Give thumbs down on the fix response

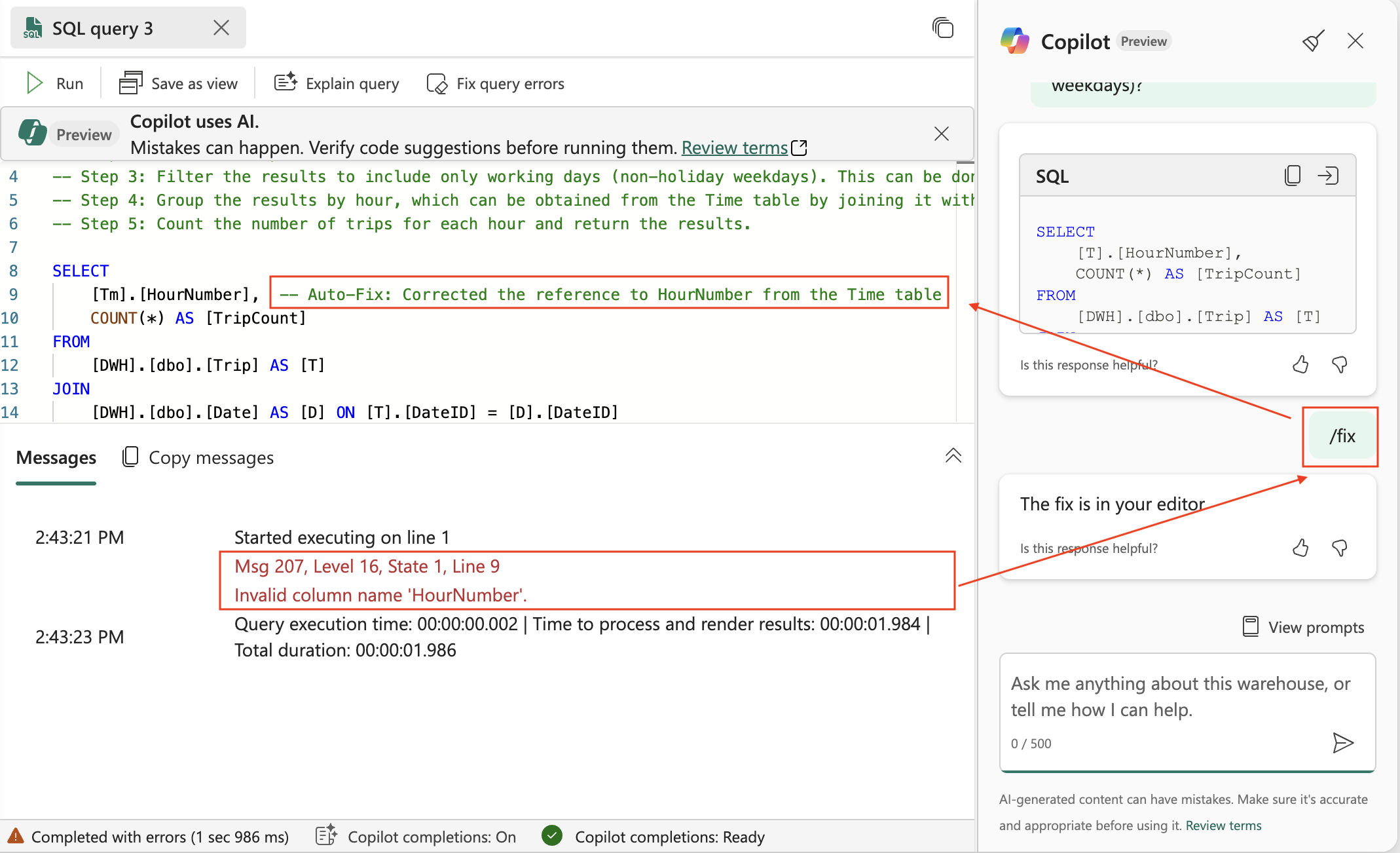pos(1340,548)
